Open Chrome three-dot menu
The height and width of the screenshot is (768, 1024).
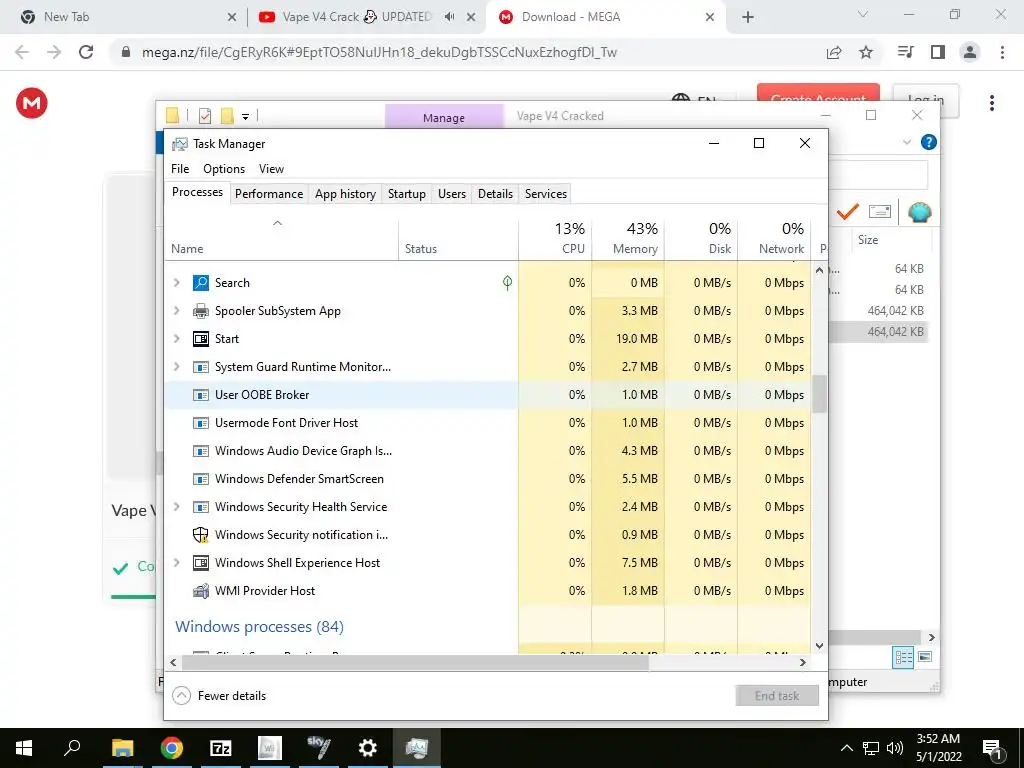point(1002,52)
